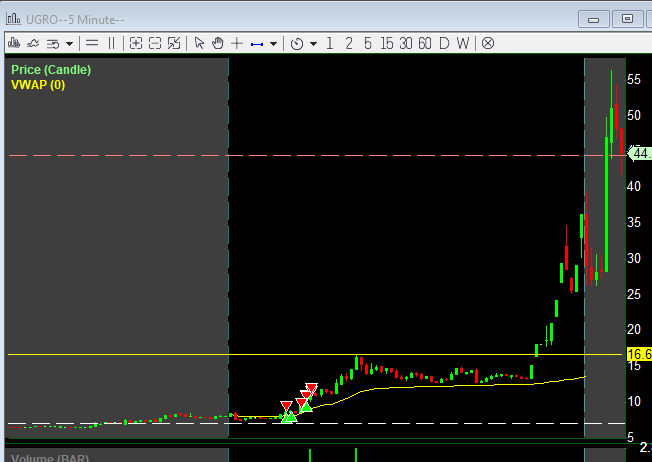Expand the clock time range dropdown arrow

[314, 44]
